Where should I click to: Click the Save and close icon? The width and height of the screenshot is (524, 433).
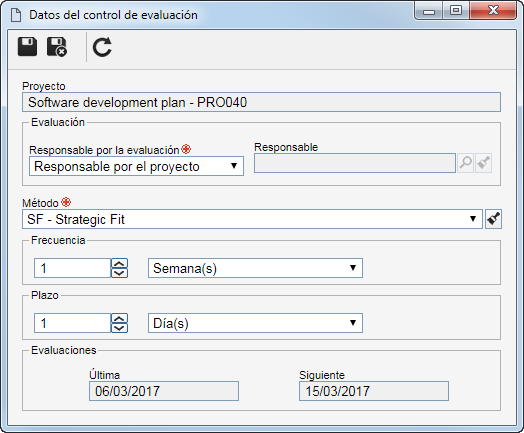click(x=56, y=47)
